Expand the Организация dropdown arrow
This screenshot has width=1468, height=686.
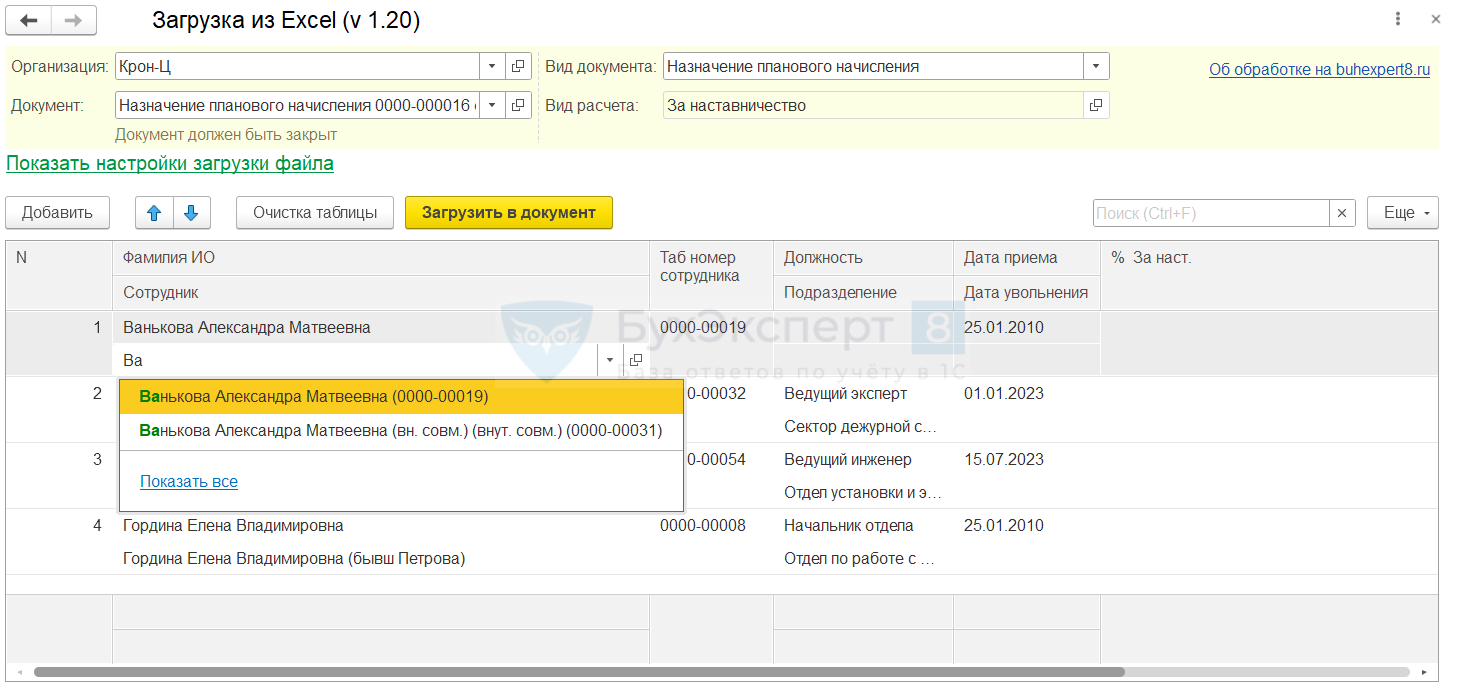(492, 66)
